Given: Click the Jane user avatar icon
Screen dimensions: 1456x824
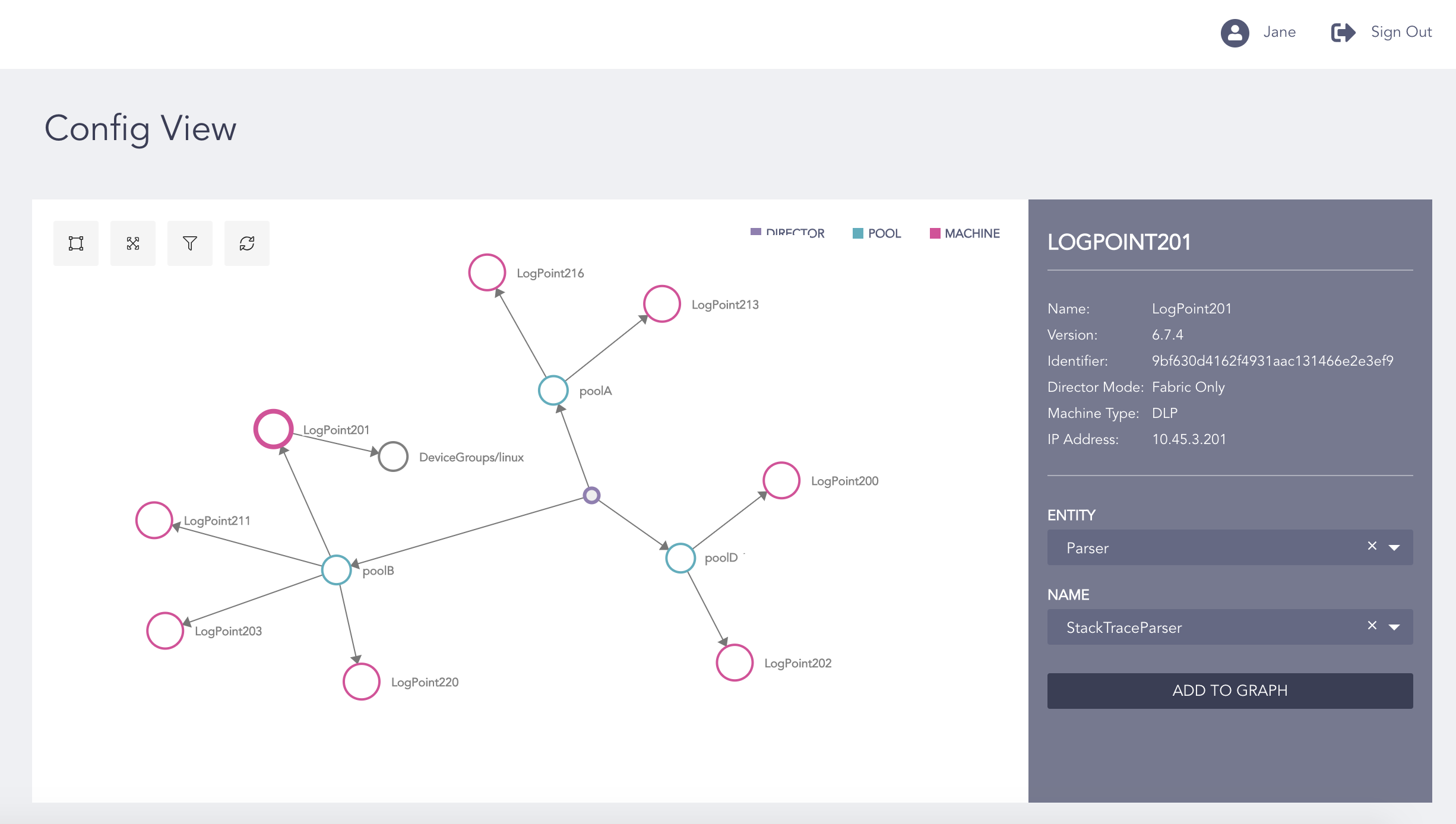Looking at the screenshot, I should point(1235,33).
